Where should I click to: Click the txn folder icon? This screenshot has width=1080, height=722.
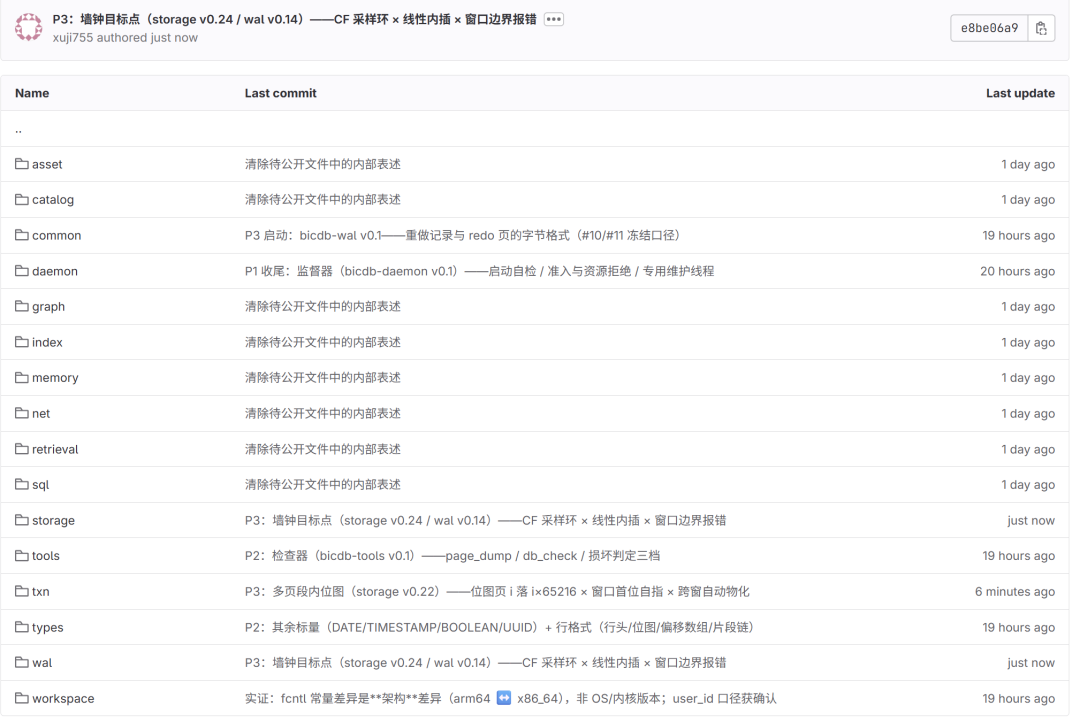click(21, 591)
